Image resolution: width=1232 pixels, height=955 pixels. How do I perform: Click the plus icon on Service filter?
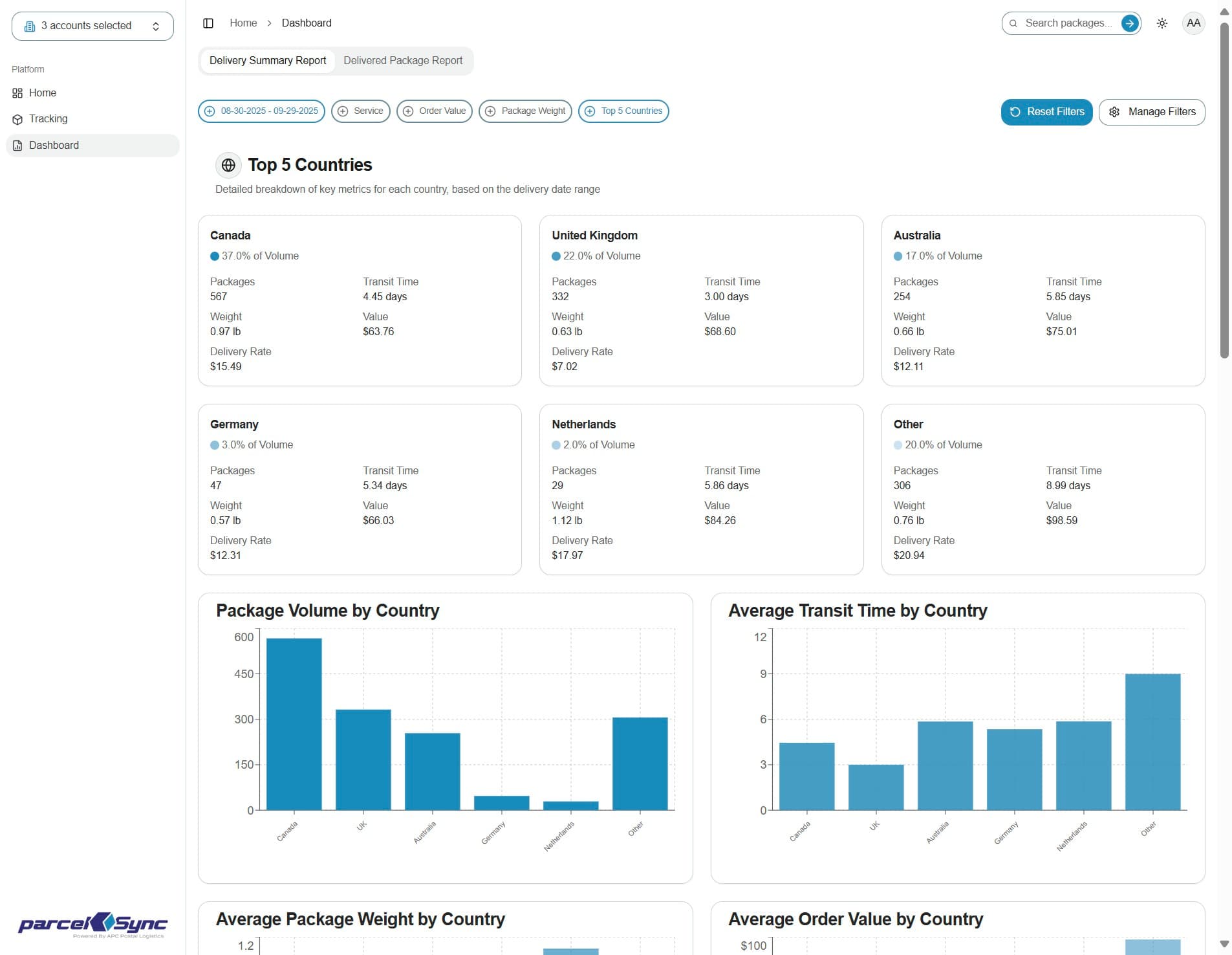[343, 111]
